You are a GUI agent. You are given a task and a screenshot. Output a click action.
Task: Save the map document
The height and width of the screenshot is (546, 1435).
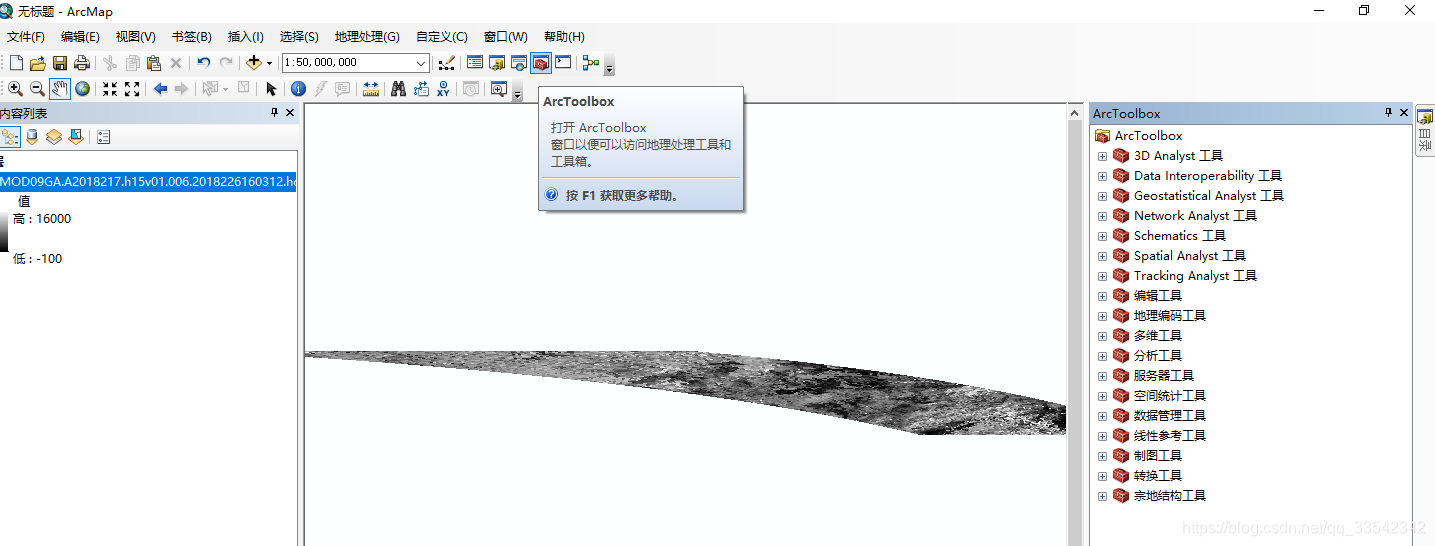[x=60, y=63]
